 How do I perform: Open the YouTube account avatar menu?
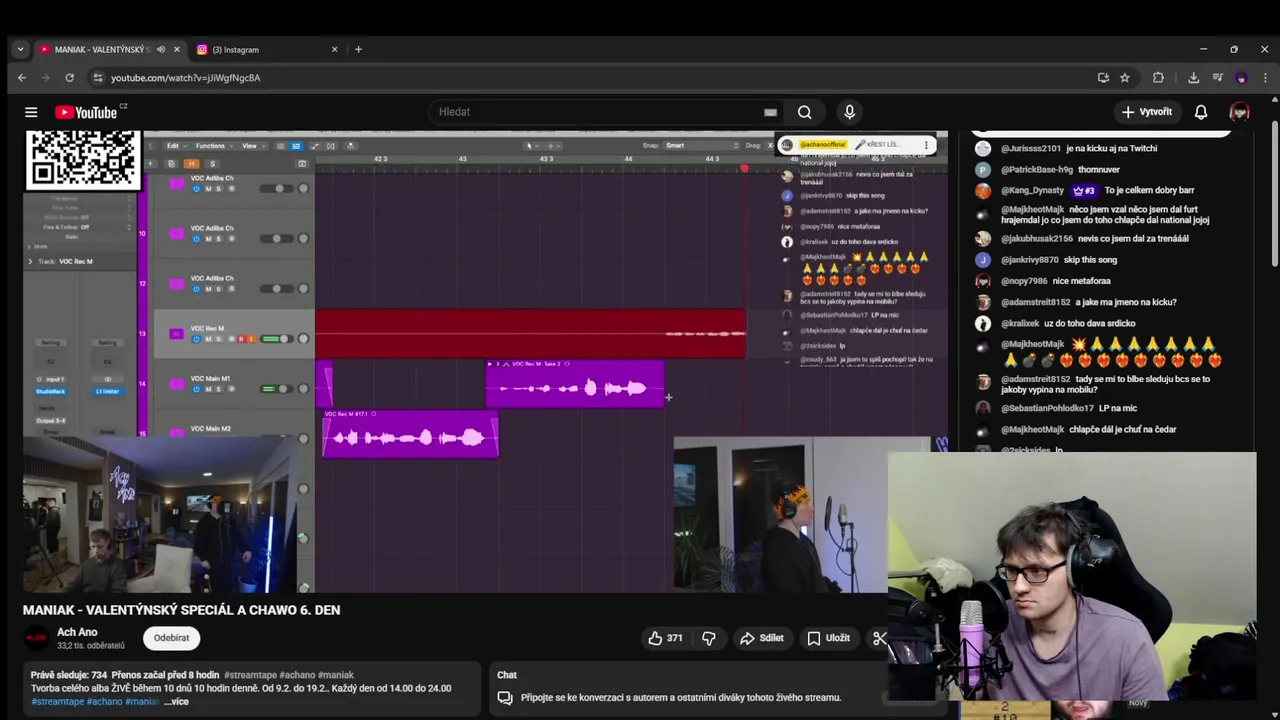coord(1240,112)
